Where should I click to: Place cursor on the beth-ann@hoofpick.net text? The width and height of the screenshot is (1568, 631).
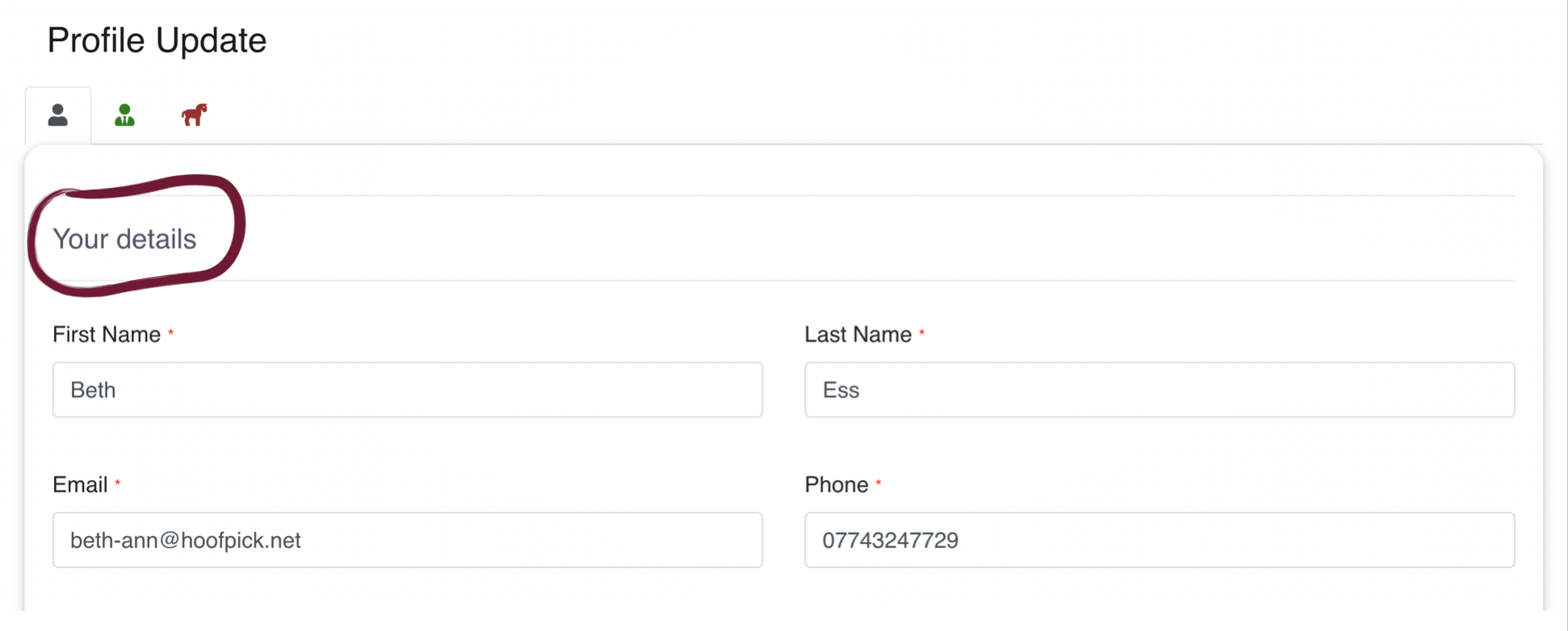point(186,540)
